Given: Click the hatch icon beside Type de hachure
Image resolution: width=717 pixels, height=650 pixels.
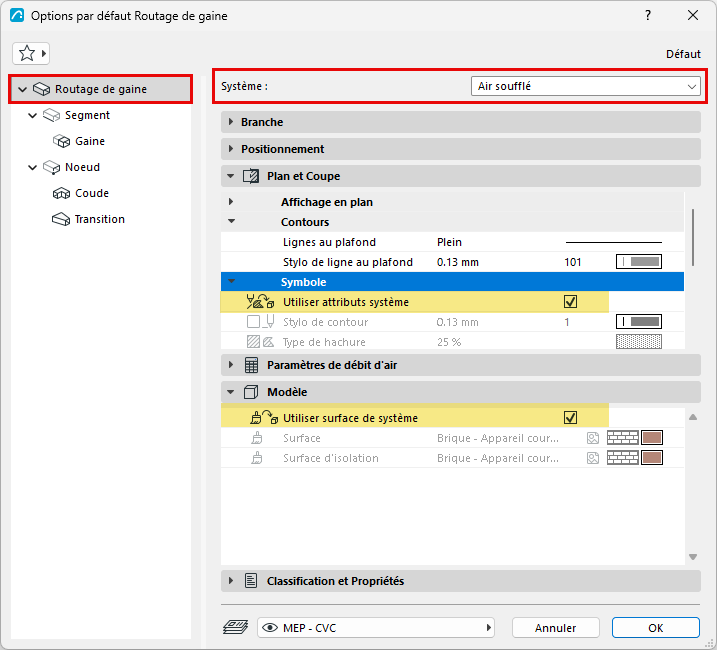Looking at the screenshot, I should tap(260, 342).
